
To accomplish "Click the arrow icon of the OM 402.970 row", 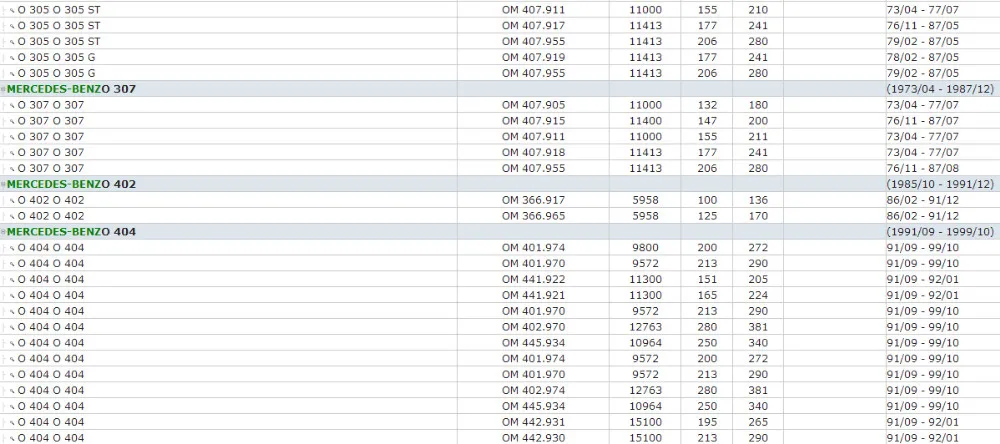I will tap(12, 327).
